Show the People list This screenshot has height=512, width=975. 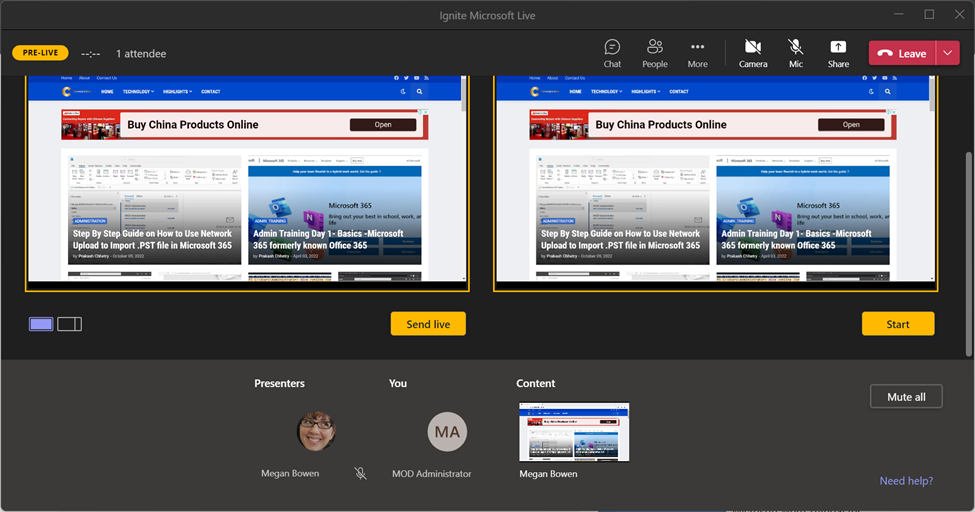[655, 54]
